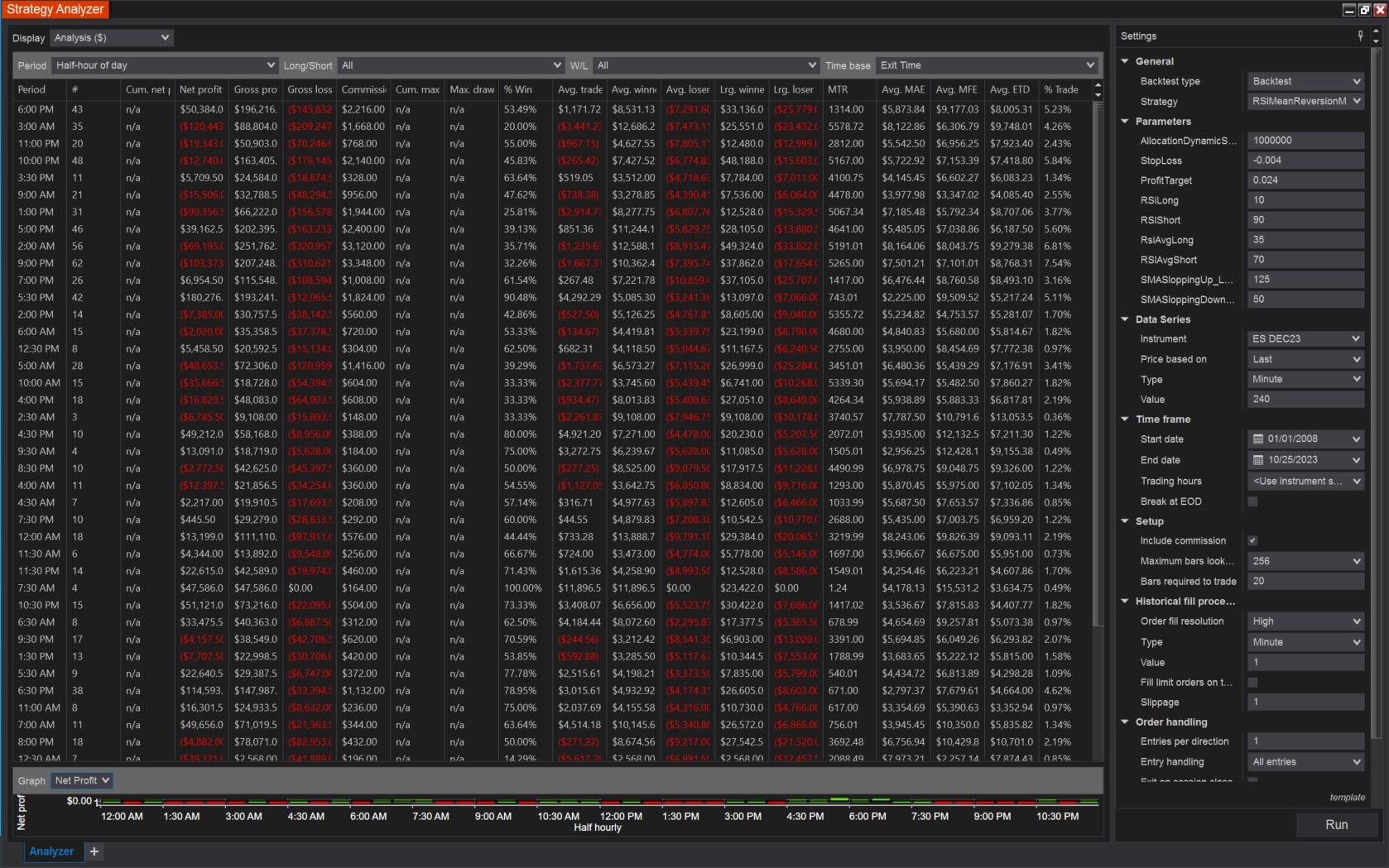Image resolution: width=1389 pixels, height=868 pixels.
Task: Collapse the Historical fill processing section
Action: tap(1125, 602)
